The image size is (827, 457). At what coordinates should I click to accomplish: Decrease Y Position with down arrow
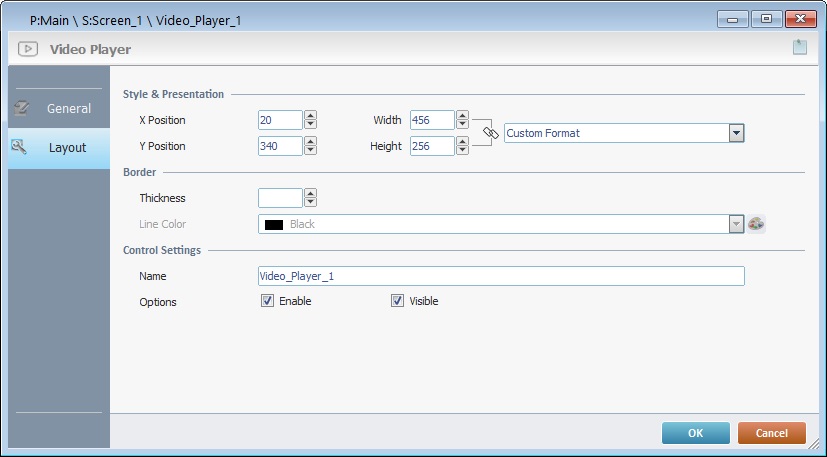point(310,151)
